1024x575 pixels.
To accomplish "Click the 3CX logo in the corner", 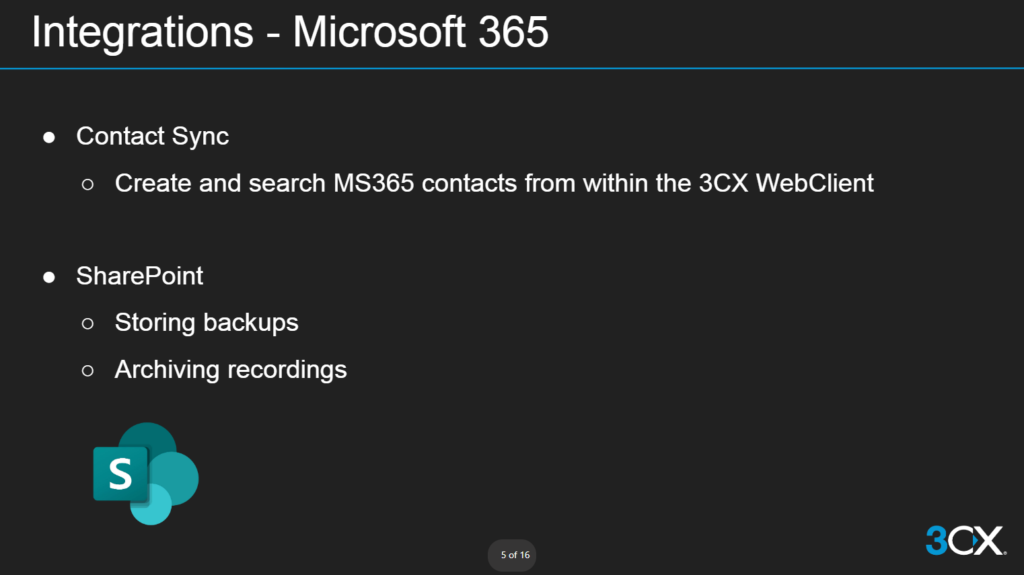I will (964, 540).
